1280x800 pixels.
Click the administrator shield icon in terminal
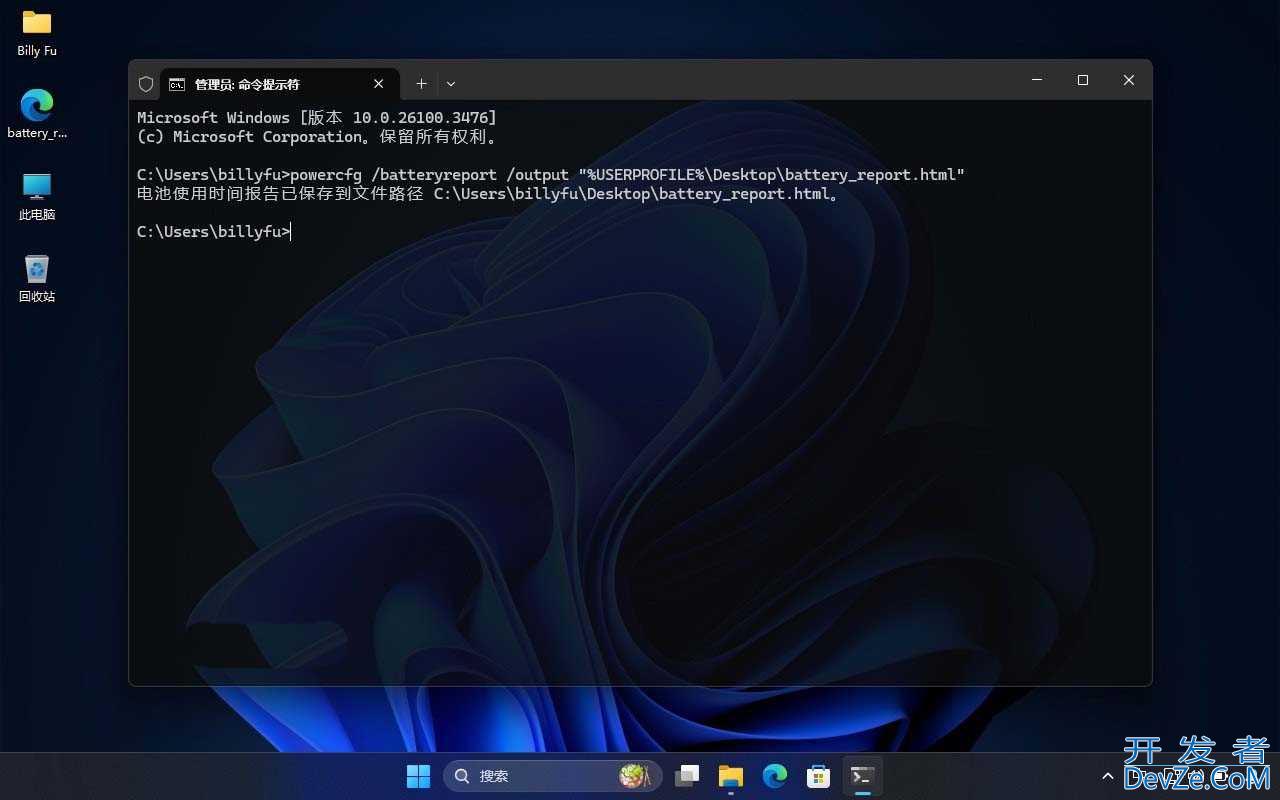[x=146, y=84]
